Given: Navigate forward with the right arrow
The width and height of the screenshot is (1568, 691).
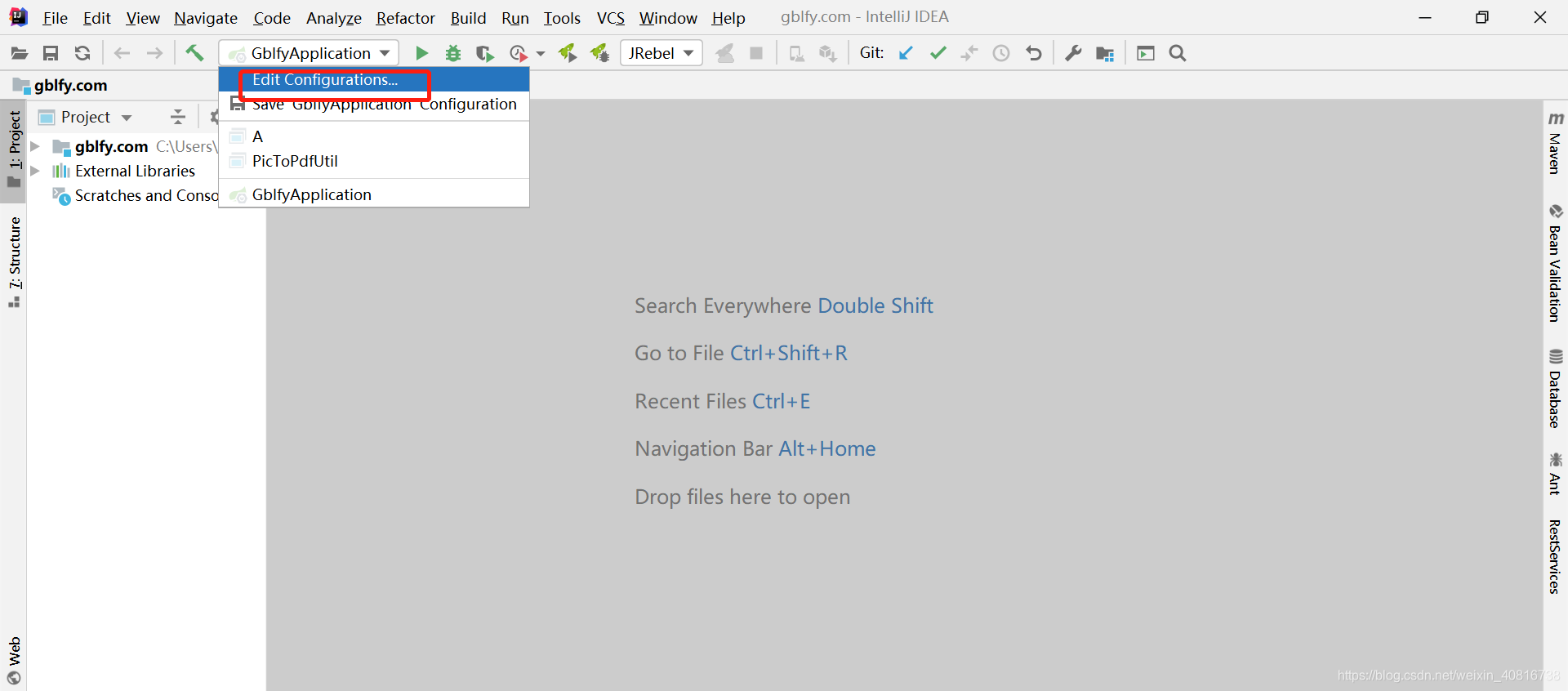Looking at the screenshot, I should point(154,53).
